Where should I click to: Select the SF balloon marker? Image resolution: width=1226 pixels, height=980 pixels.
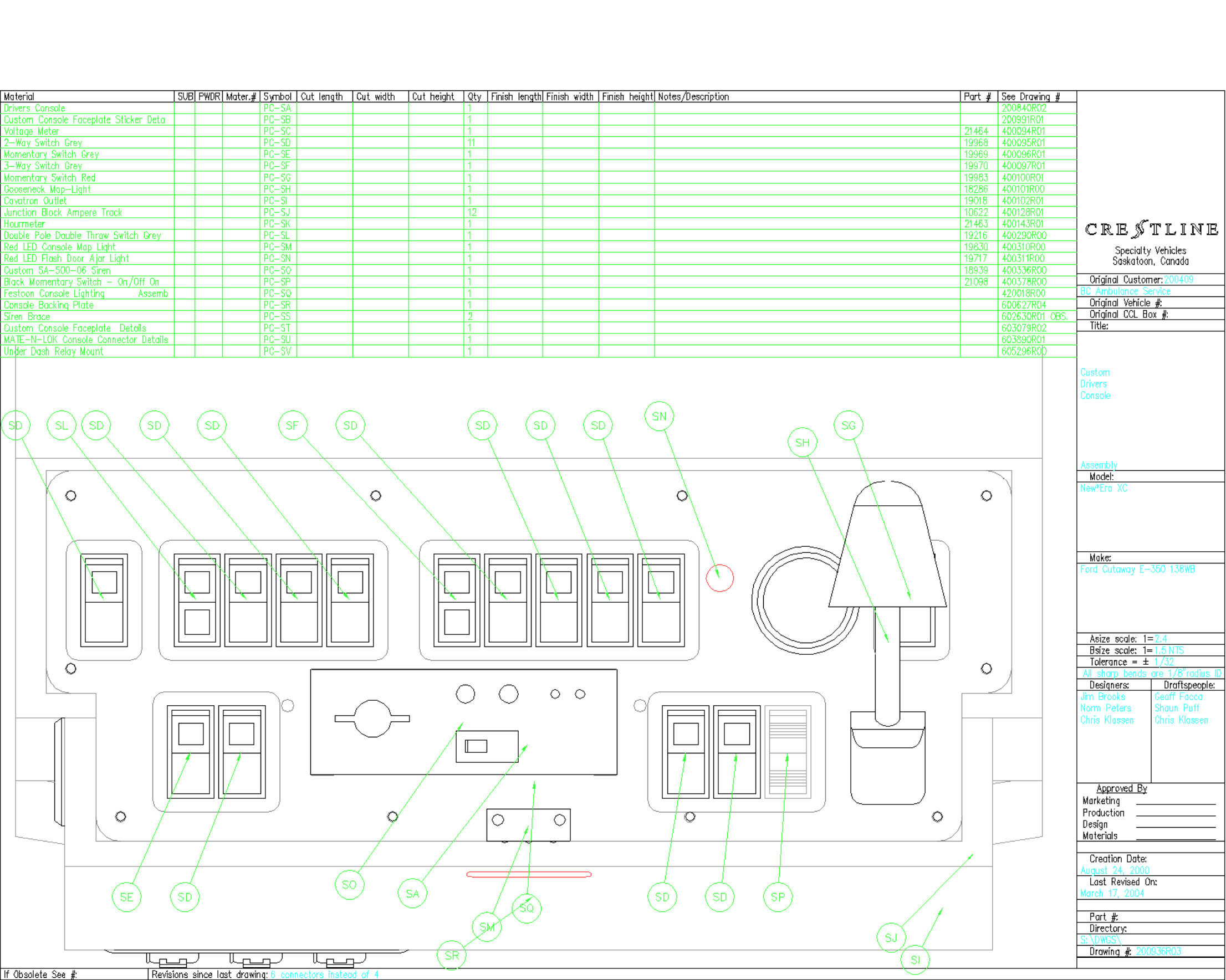pyautogui.click(x=292, y=425)
